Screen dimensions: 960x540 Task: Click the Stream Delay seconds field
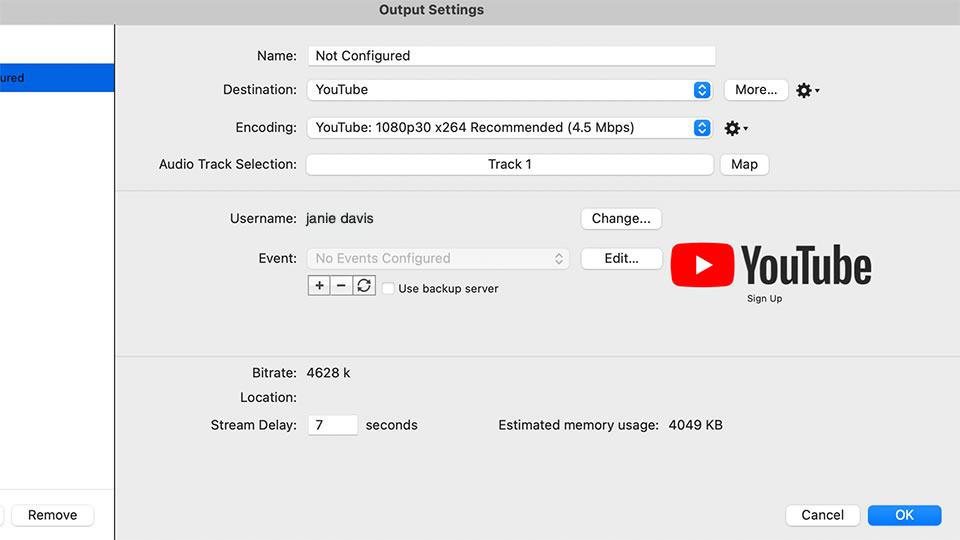tap(332, 425)
